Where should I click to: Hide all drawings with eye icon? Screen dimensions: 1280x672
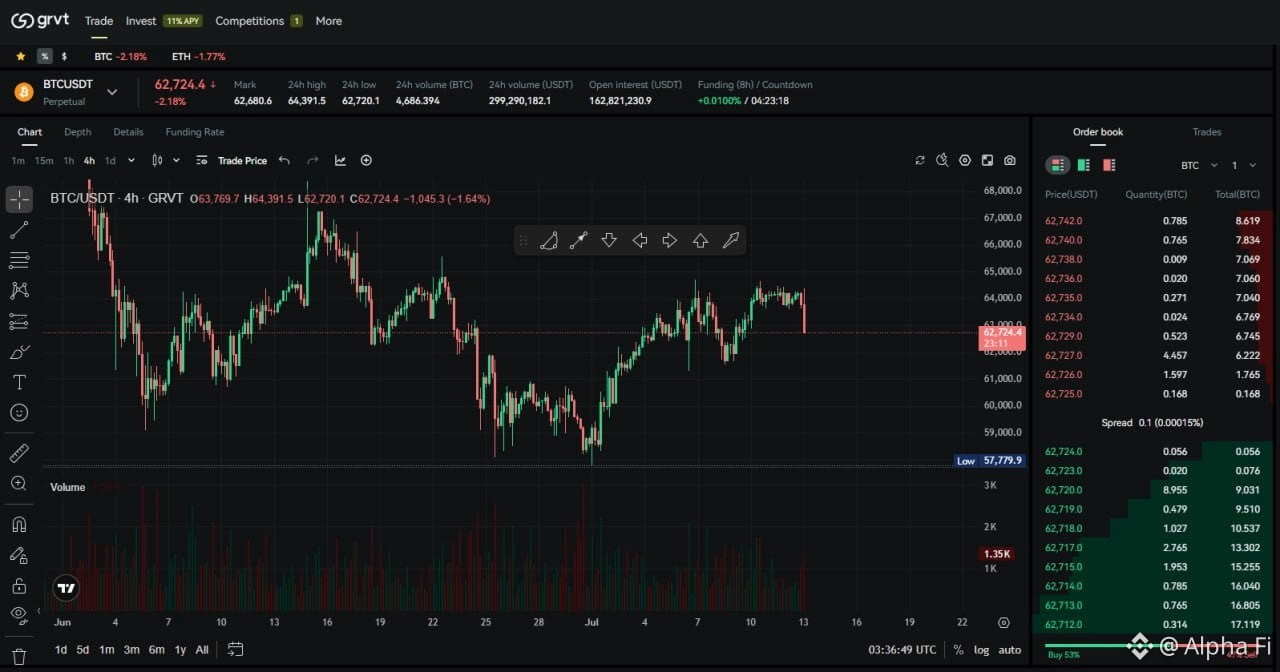pyautogui.click(x=19, y=614)
